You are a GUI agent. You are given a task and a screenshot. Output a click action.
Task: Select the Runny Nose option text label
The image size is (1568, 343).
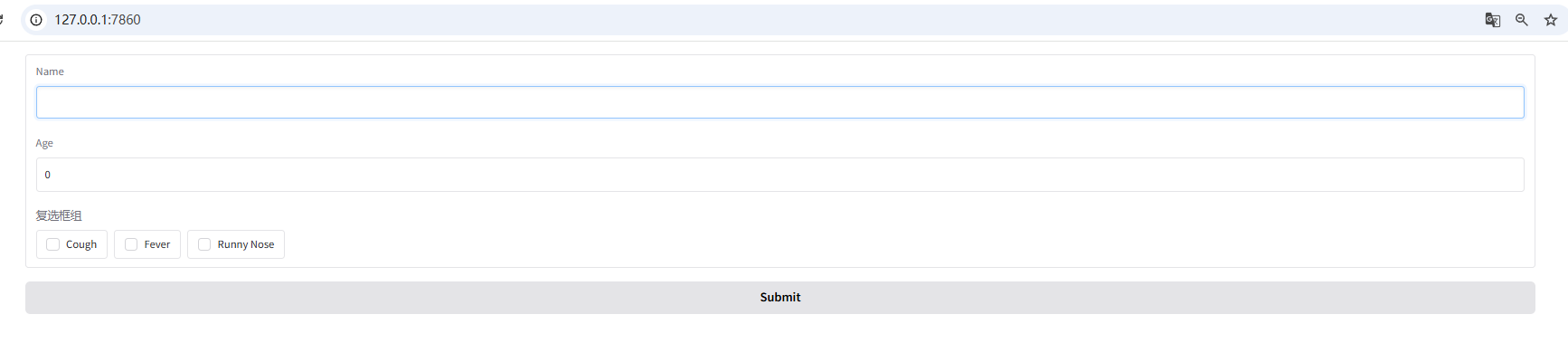(246, 244)
